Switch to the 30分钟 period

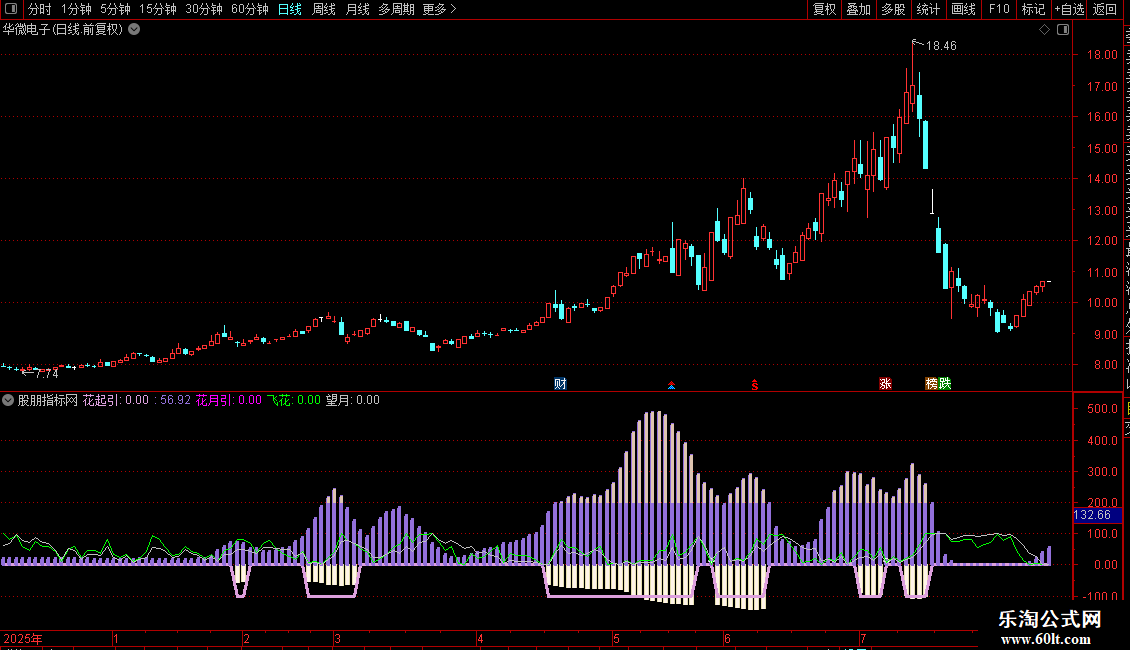click(203, 9)
